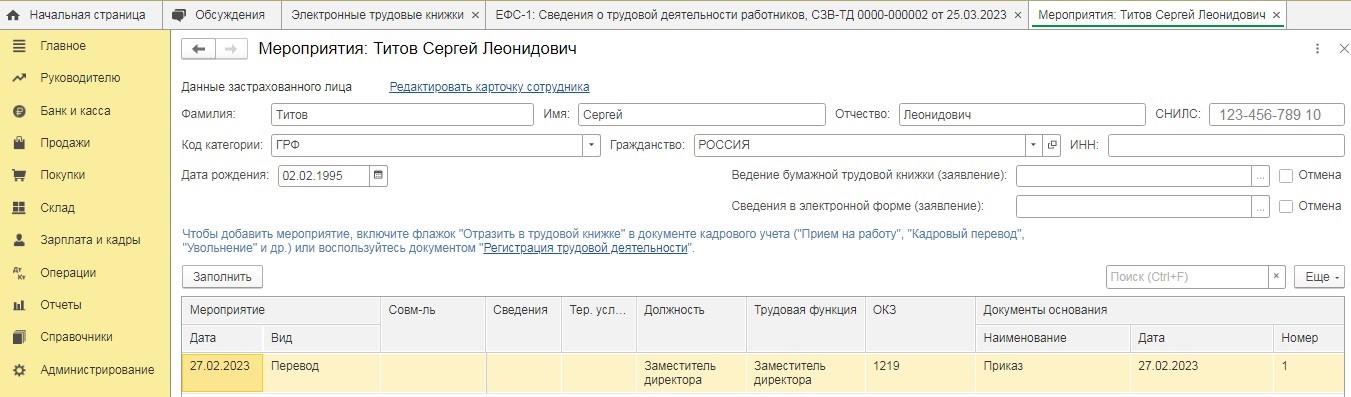Go back with the left arrow button
Viewport: 1351px width, 397px height.
coord(198,49)
